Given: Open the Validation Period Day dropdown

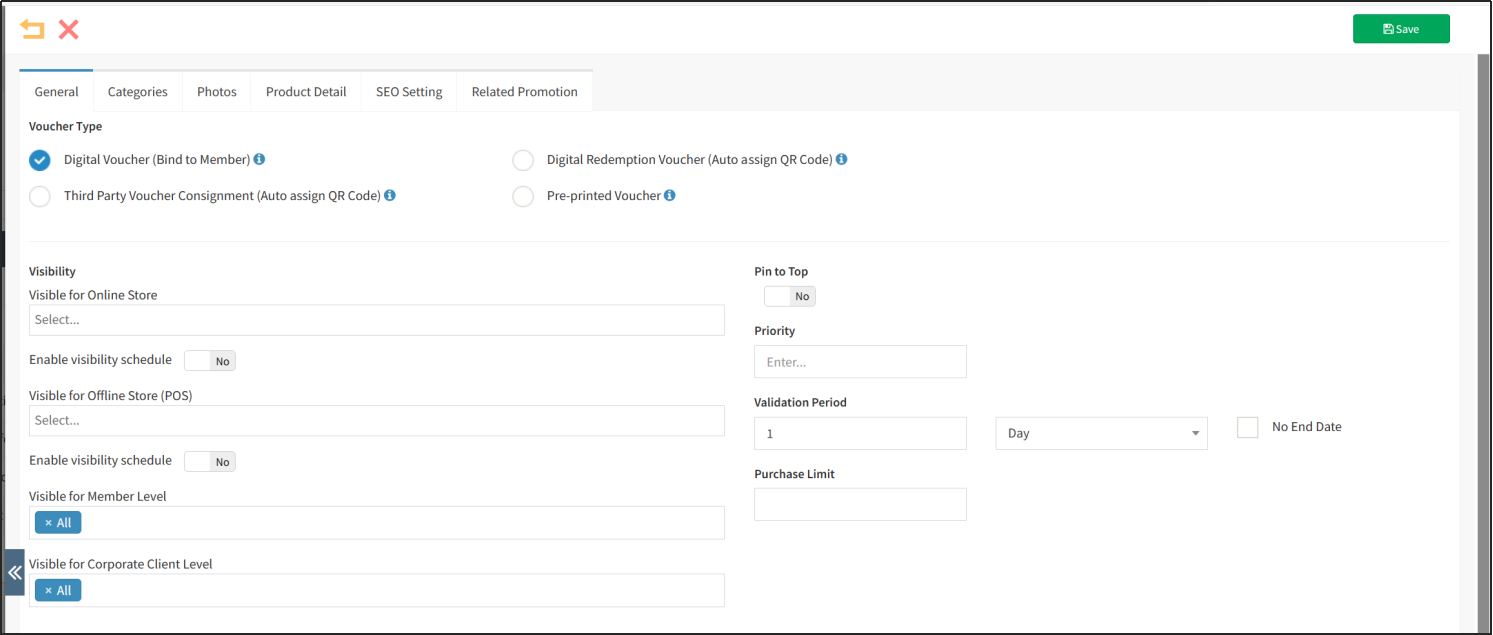Looking at the screenshot, I should [1101, 433].
